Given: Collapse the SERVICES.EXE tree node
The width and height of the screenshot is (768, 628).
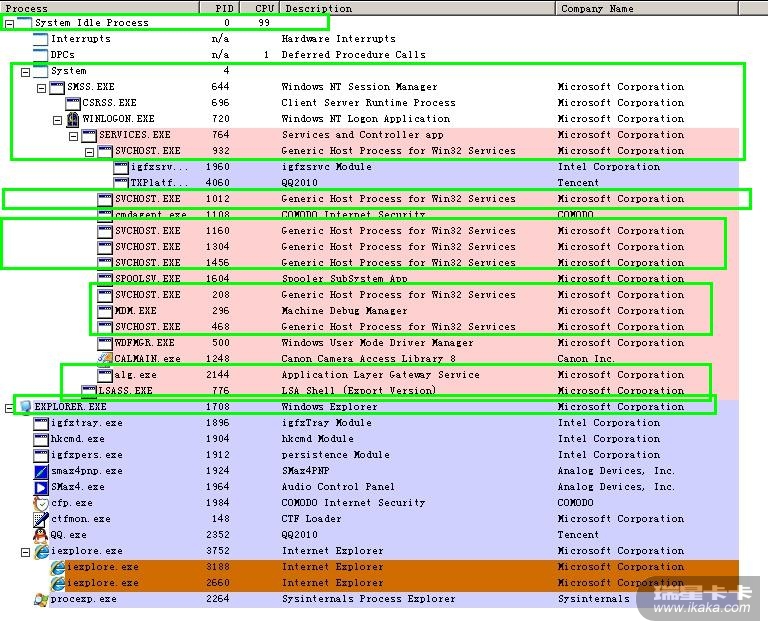Looking at the screenshot, I should click(x=73, y=136).
